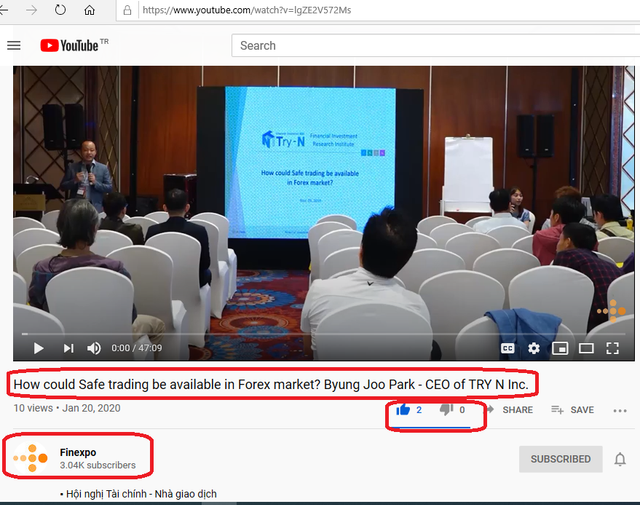Image resolution: width=640 pixels, height=505 pixels.
Task: Click the video title text
Action: pos(271,385)
